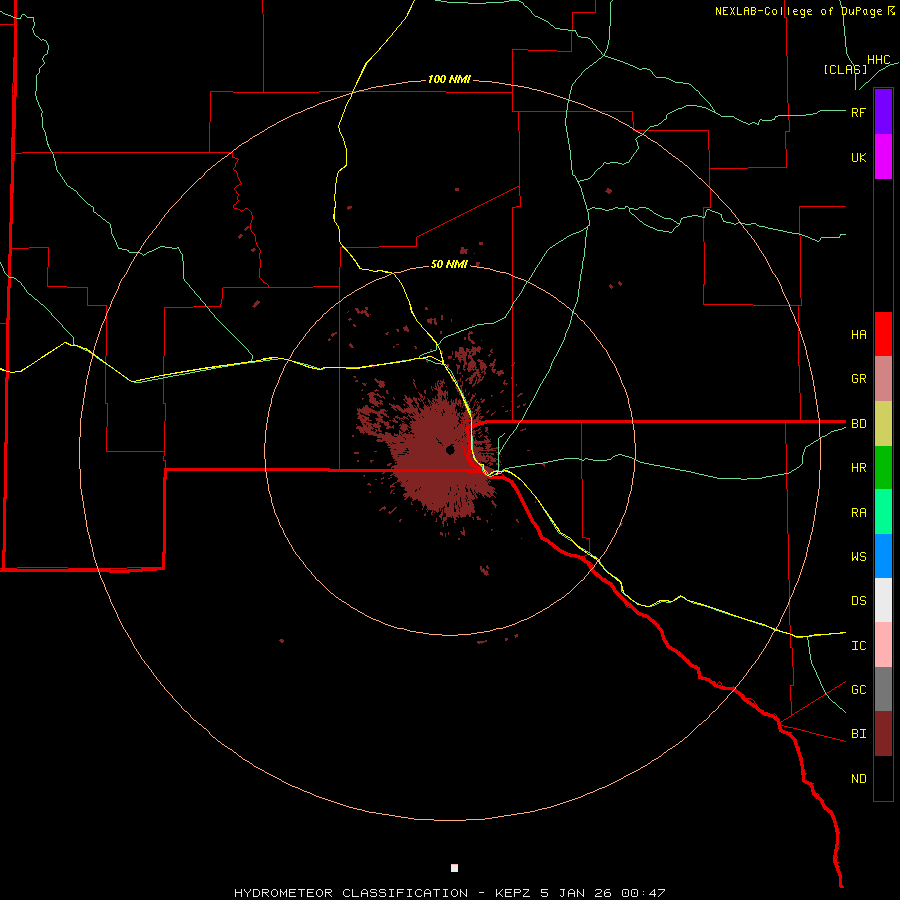This screenshot has width=900, height=900.
Task: Click the 50 NMI range ring label
Action: click(449, 264)
